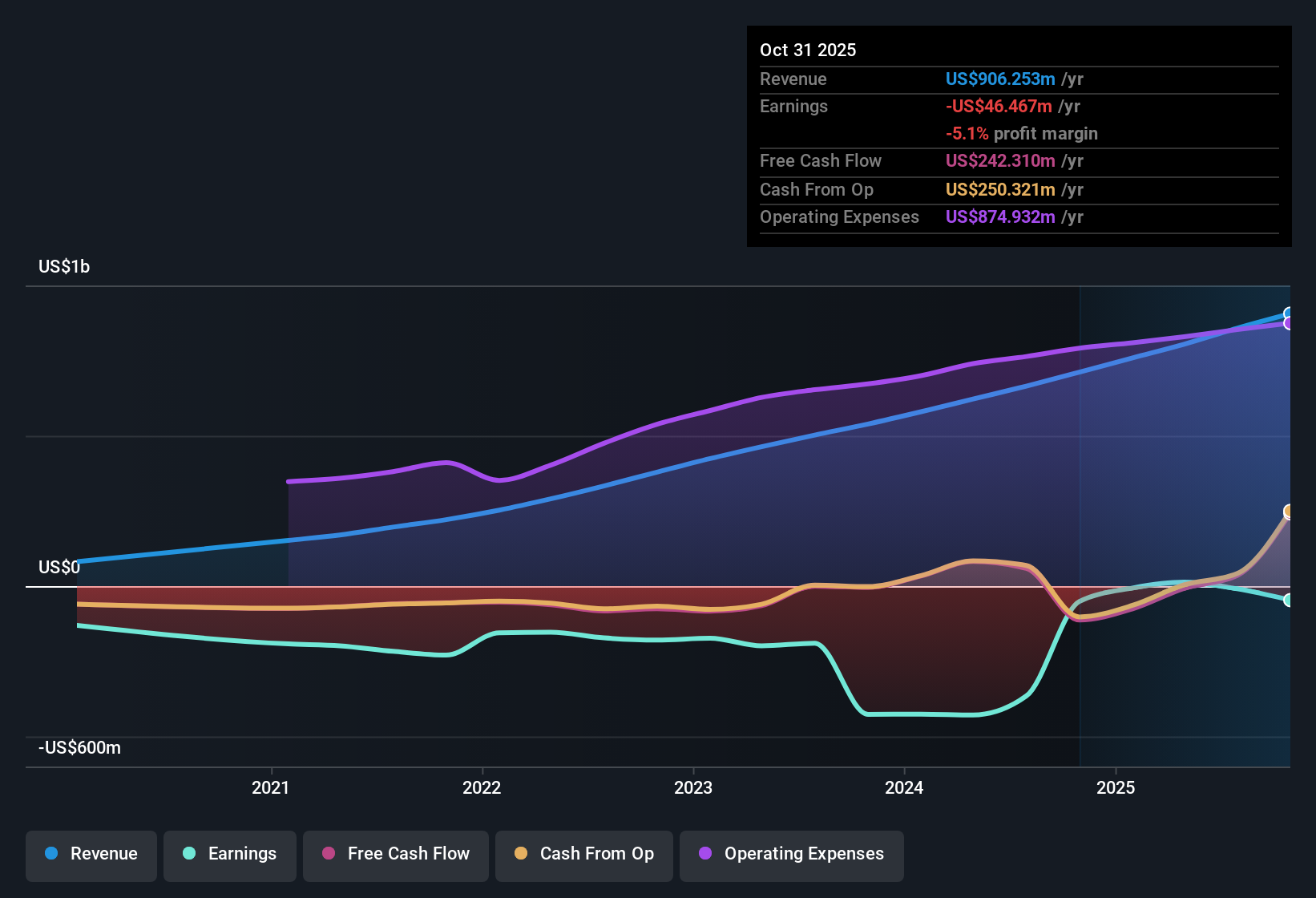Screen dimensions: 1316x898
Task: Select the 2023 label on the x-axis
Action: tap(694, 788)
